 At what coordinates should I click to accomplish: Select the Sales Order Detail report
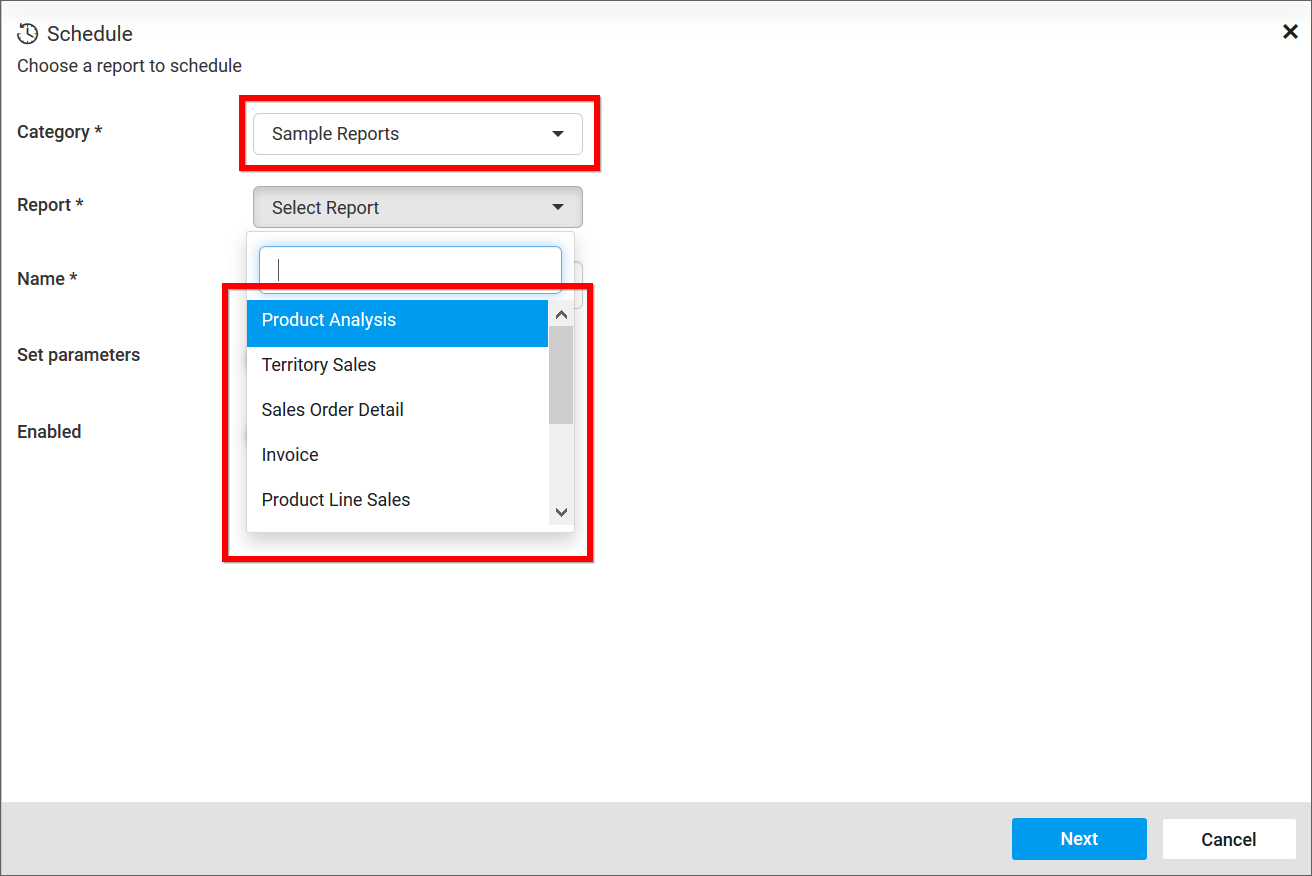click(397, 410)
